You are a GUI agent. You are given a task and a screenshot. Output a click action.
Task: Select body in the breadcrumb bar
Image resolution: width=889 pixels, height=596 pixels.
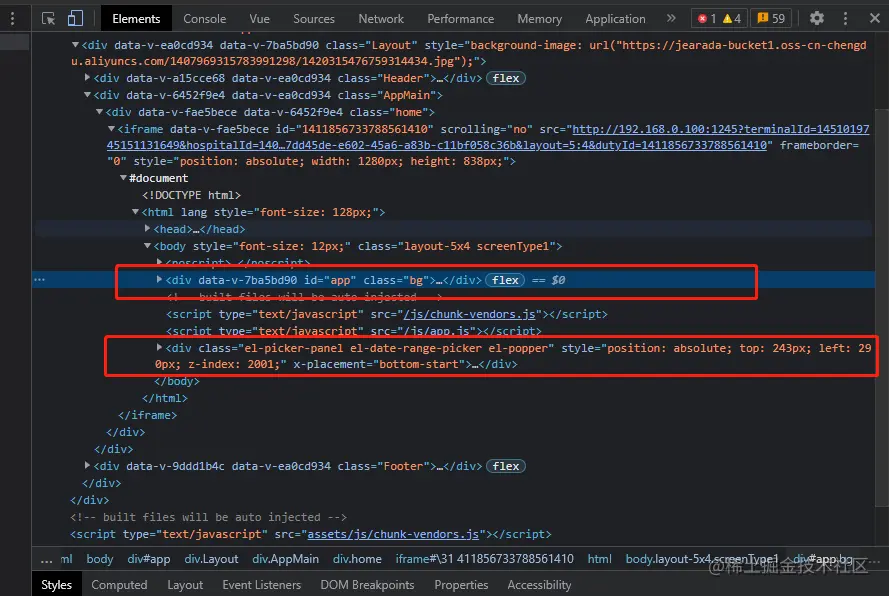(x=100, y=559)
